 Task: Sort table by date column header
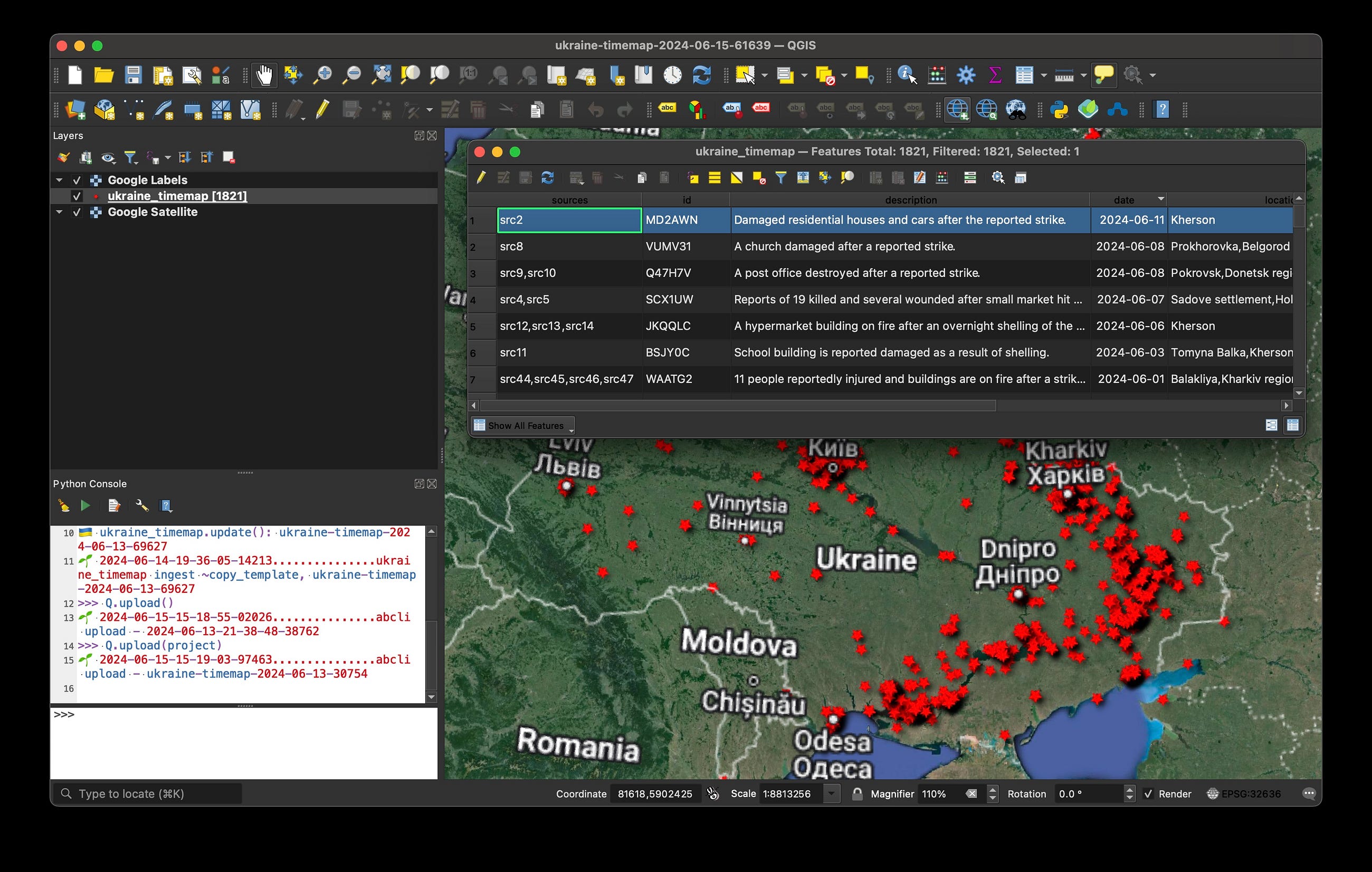[x=1129, y=200]
